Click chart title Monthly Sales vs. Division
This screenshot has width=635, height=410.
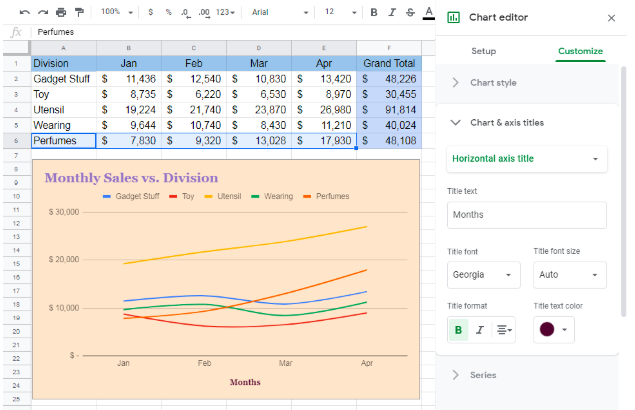131,178
